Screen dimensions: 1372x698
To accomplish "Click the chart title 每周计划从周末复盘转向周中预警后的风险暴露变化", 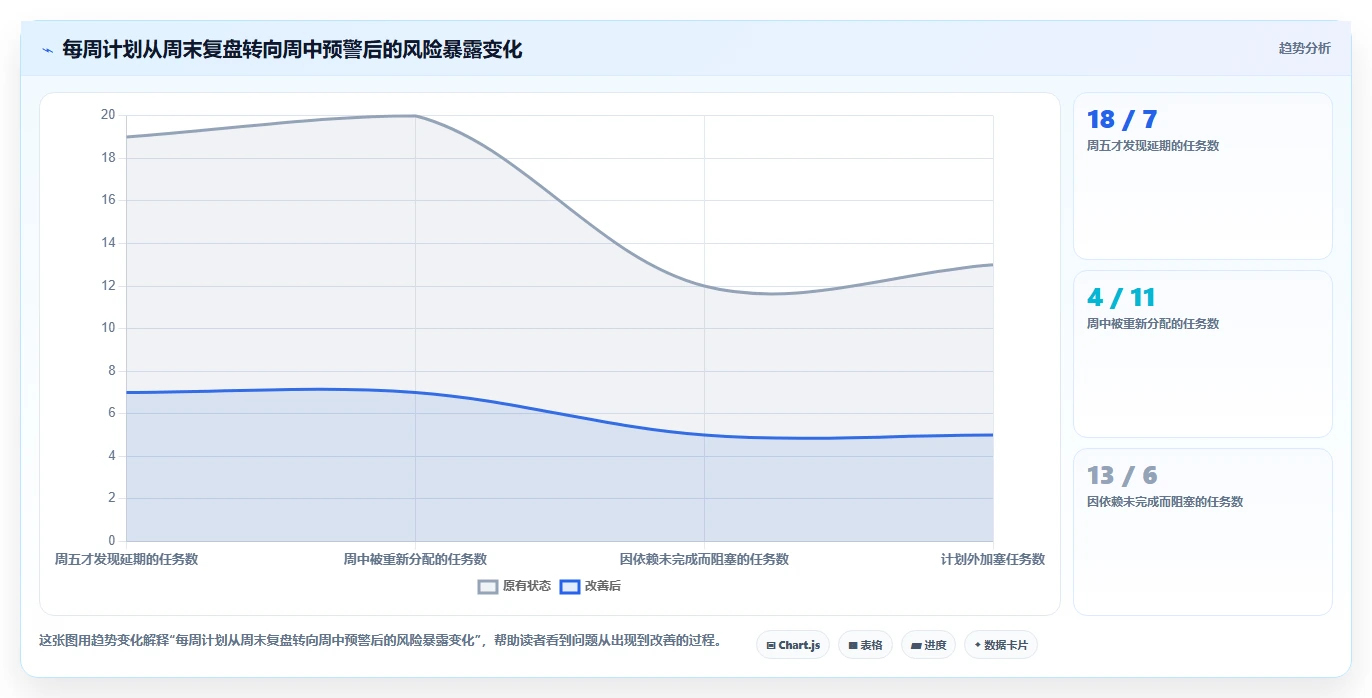I will coord(292,49).
